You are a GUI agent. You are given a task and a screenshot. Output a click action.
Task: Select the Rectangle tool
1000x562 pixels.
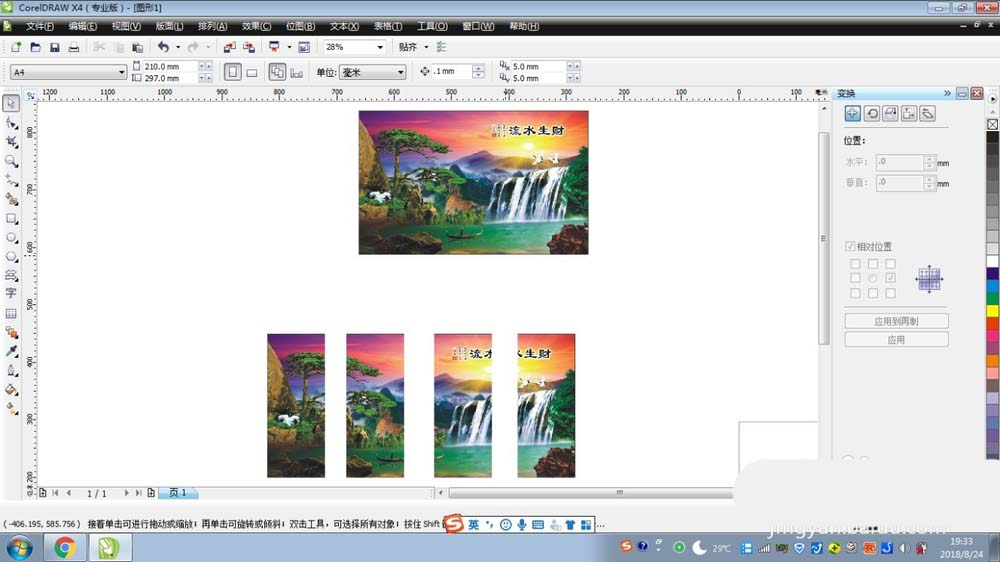(11, 219)
